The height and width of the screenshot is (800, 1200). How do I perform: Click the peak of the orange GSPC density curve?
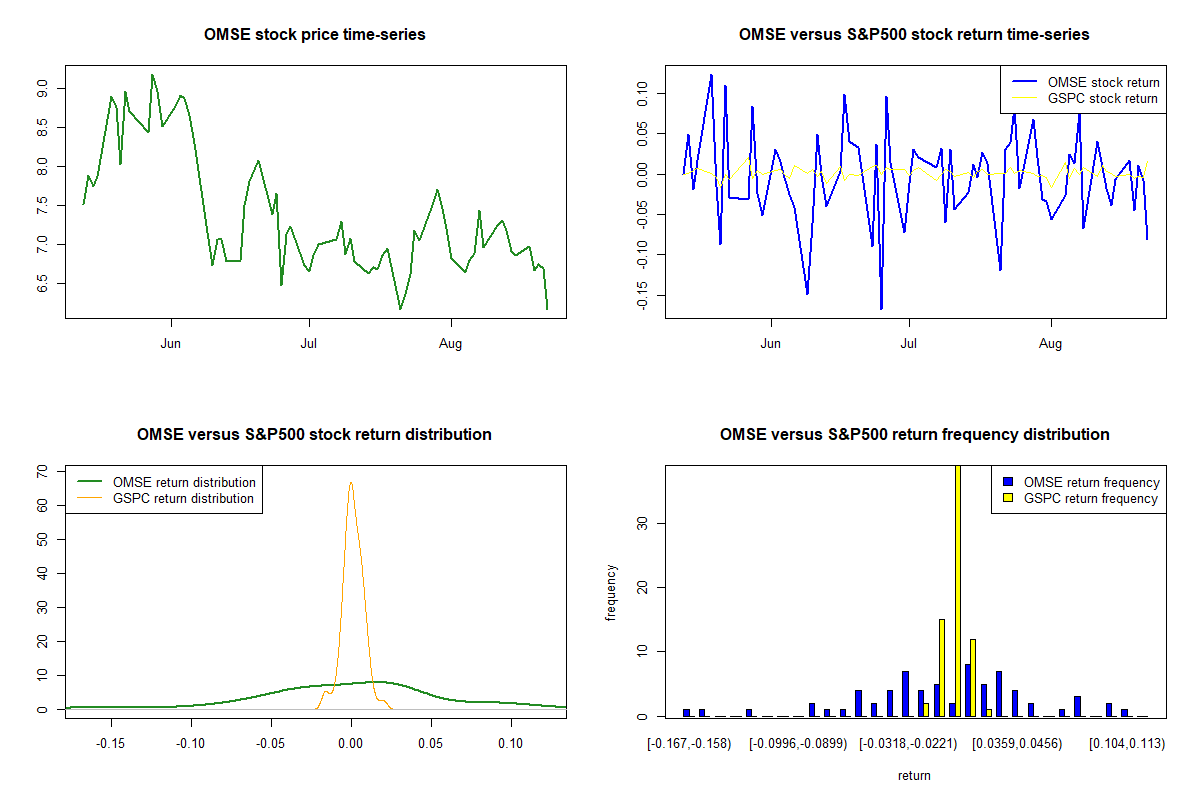point(350,483)
